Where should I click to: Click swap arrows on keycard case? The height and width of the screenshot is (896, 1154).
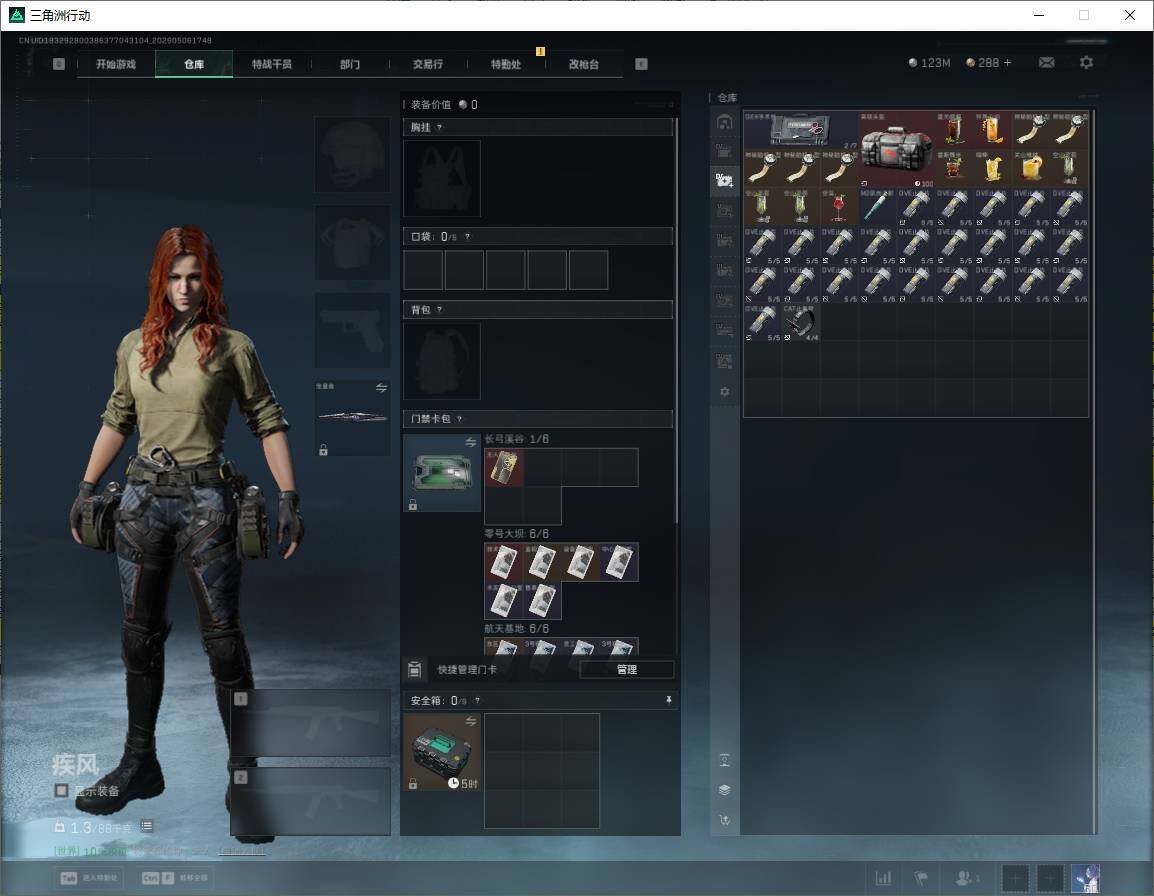(471, 442)
